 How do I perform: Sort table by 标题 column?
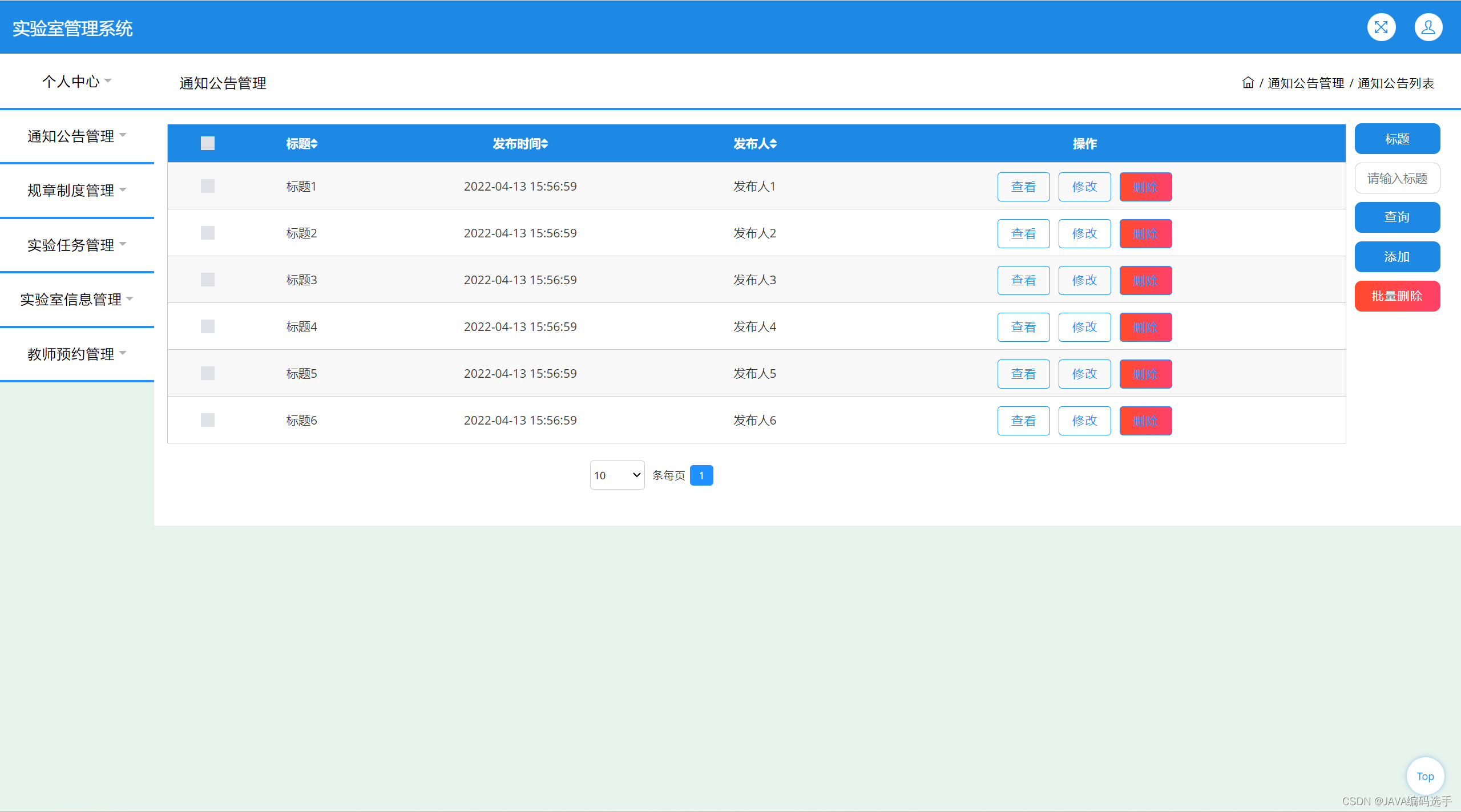point(302,144)
